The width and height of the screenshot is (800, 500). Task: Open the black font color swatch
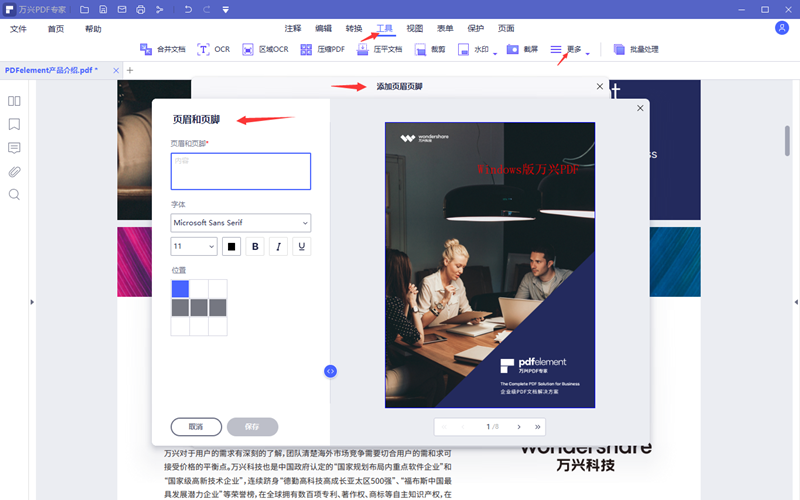232,246
